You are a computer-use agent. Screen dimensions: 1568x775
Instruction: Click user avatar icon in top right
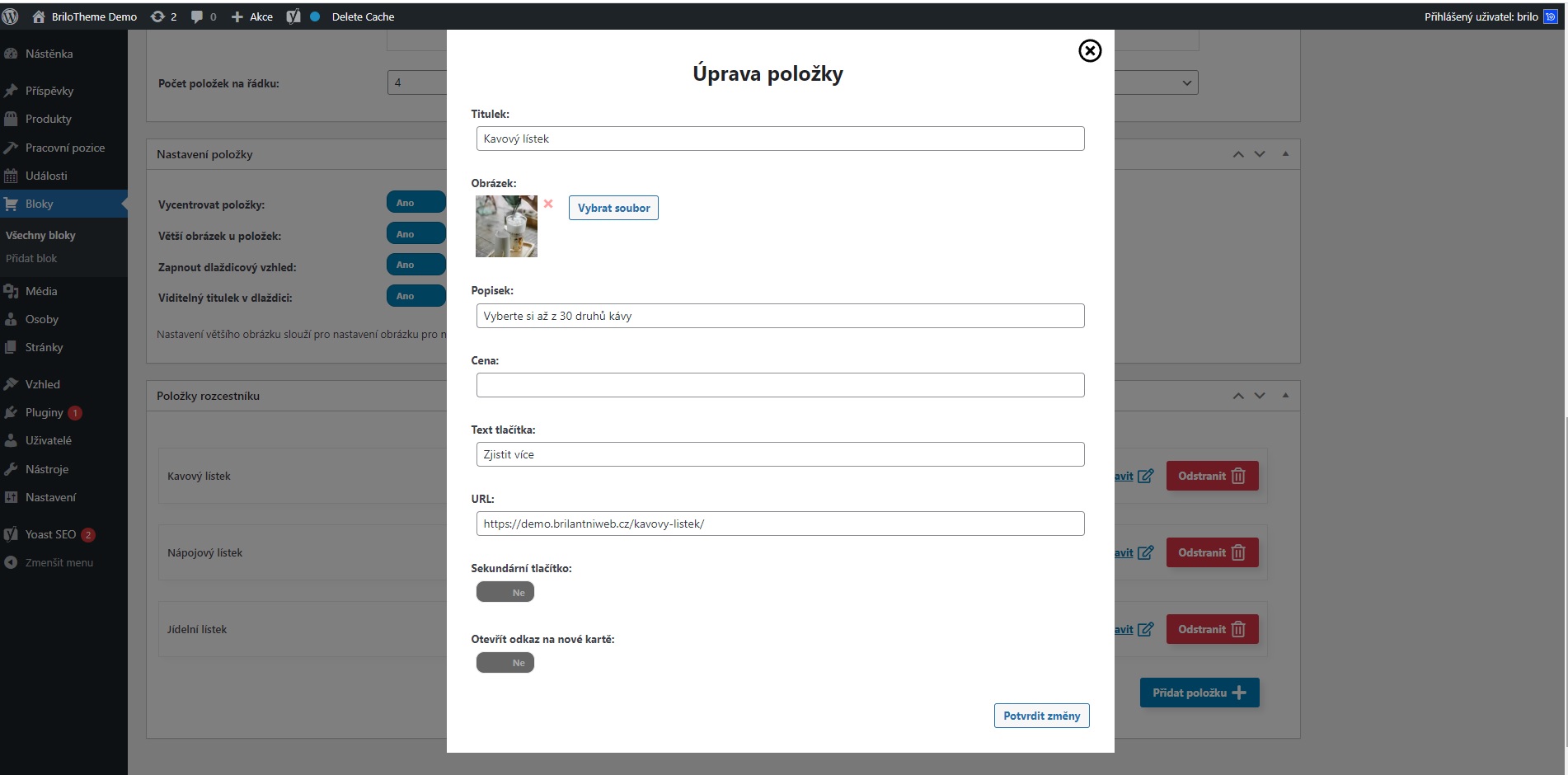click(x=1551, y=16)
